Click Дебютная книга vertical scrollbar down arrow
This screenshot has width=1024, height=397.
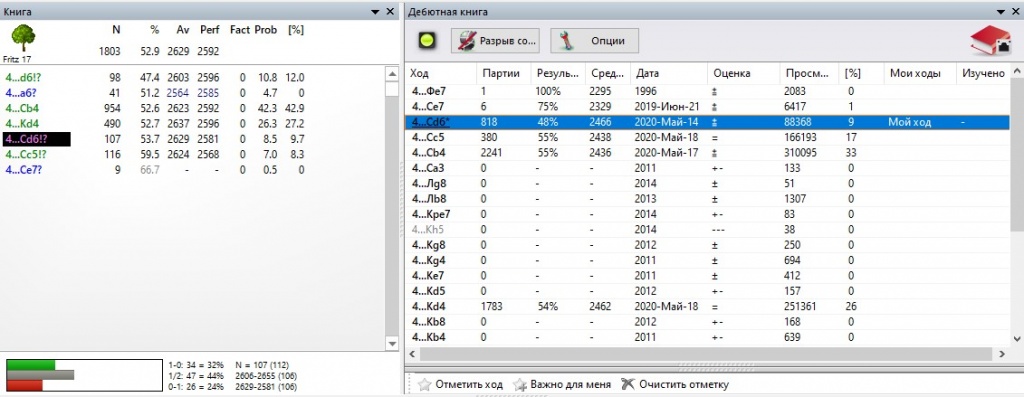pos(1017,338)
